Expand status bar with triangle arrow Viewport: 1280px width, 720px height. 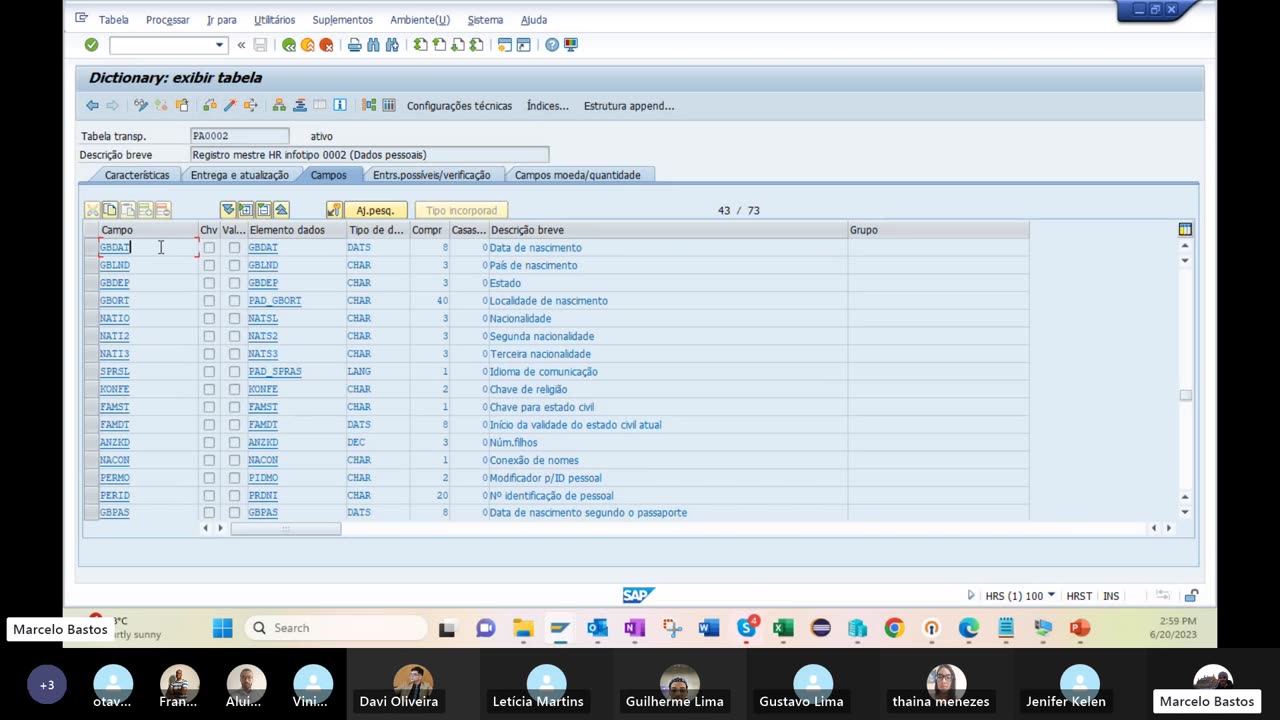pyautogui.click(x=970, y=596)
